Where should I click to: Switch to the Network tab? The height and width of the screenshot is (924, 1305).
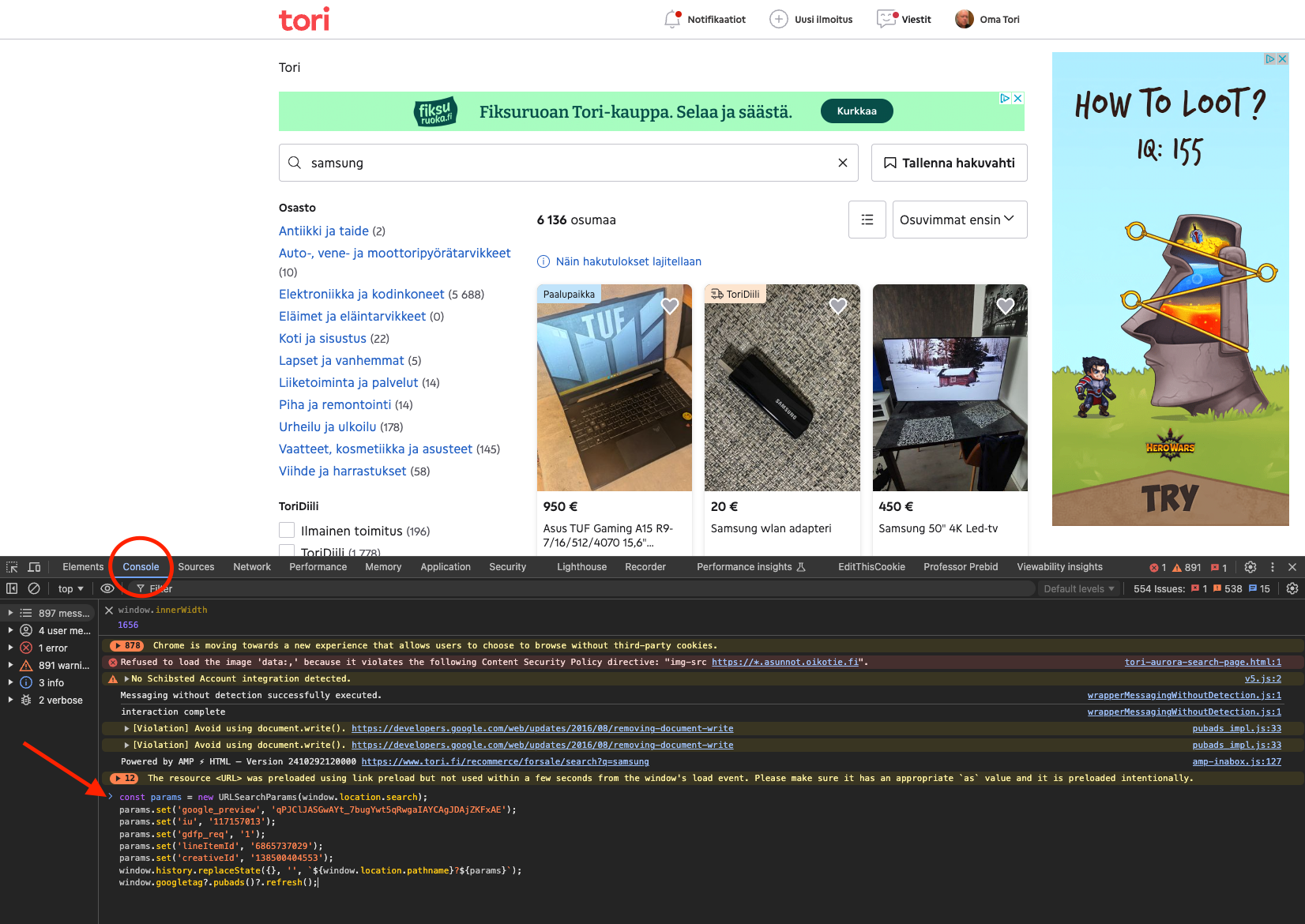click(x=252, y=567)
